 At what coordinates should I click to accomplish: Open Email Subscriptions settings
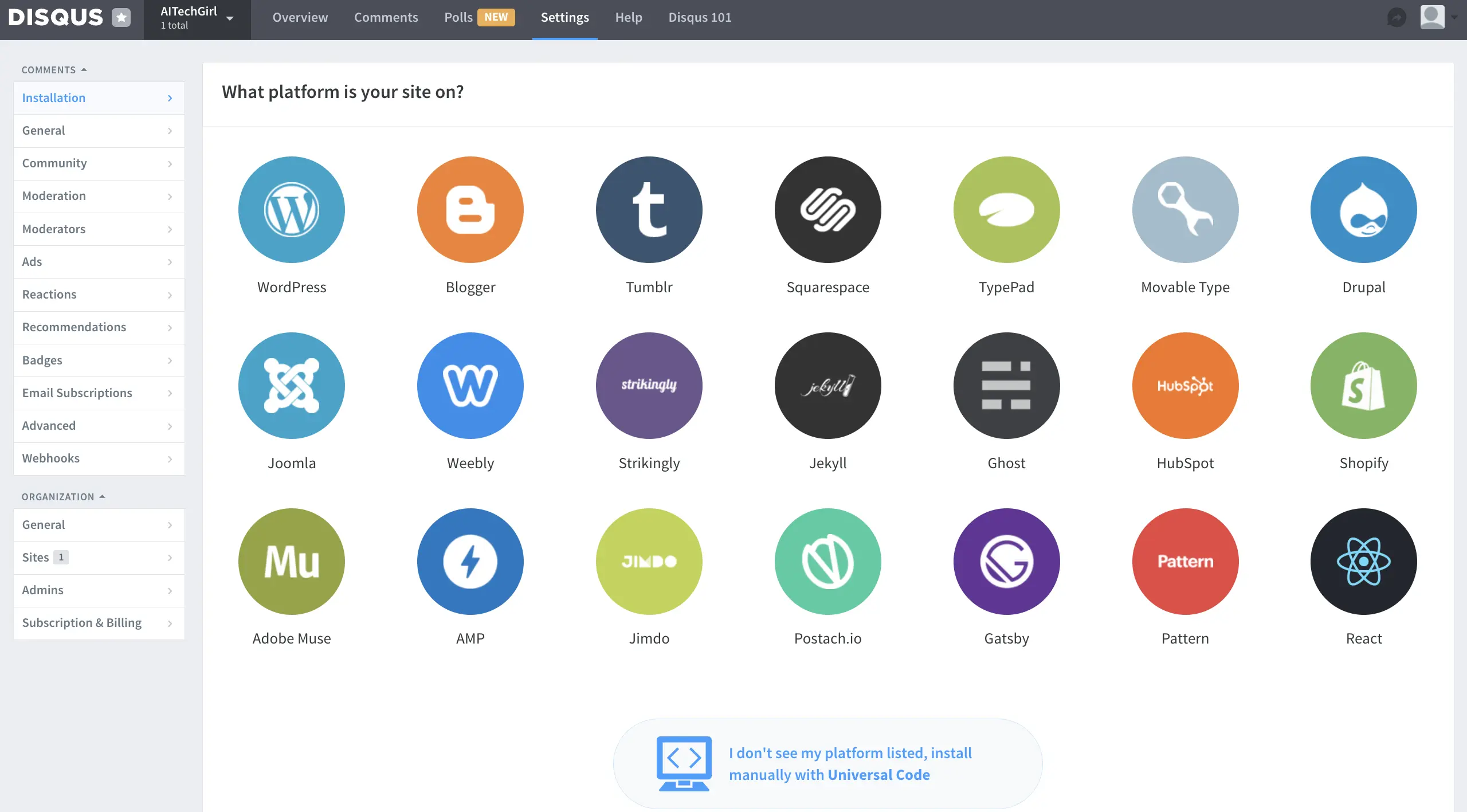[x=99, y=393]
